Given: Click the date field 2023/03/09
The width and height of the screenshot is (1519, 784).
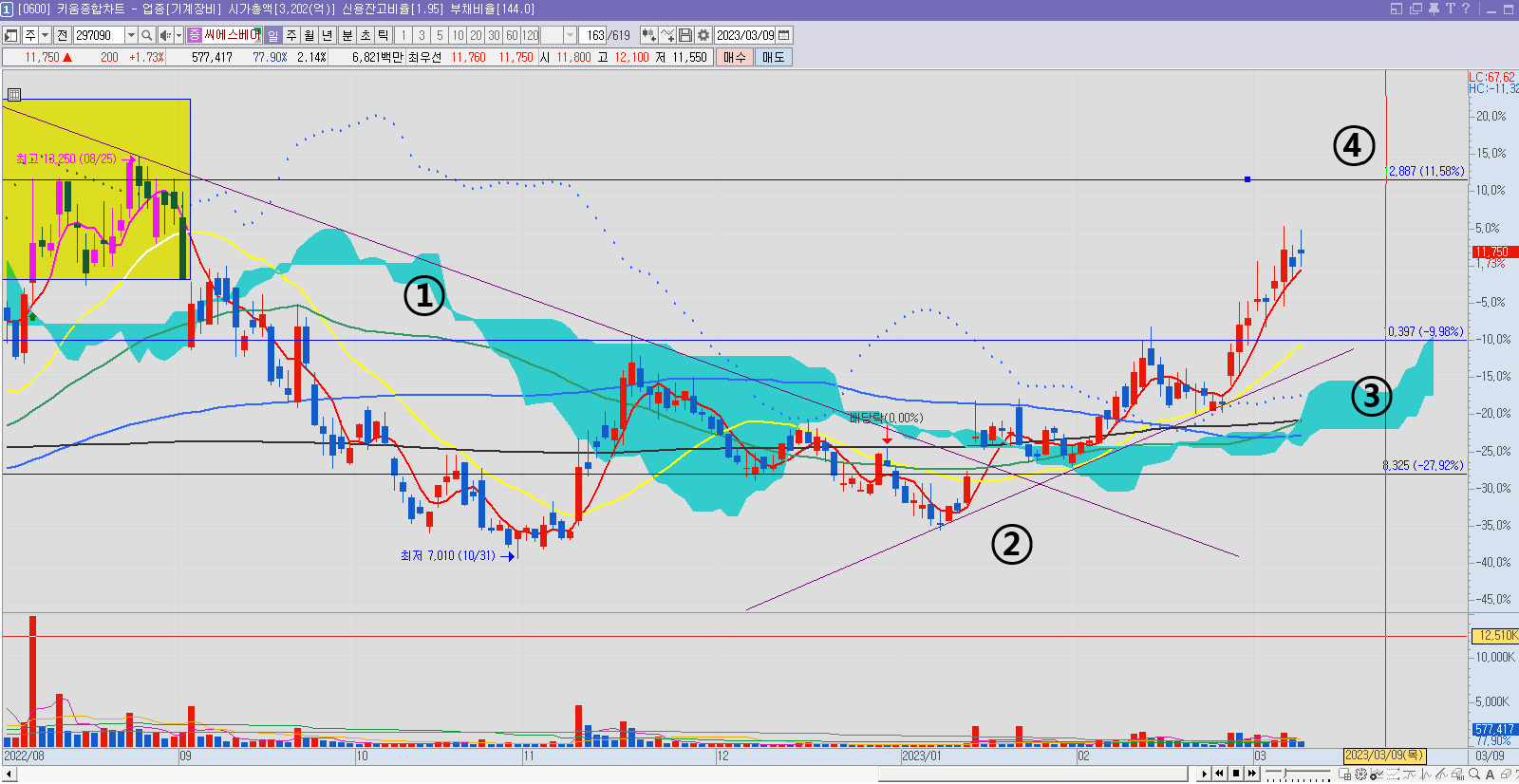Looking at the screenshot, I should tap(745, 35).
